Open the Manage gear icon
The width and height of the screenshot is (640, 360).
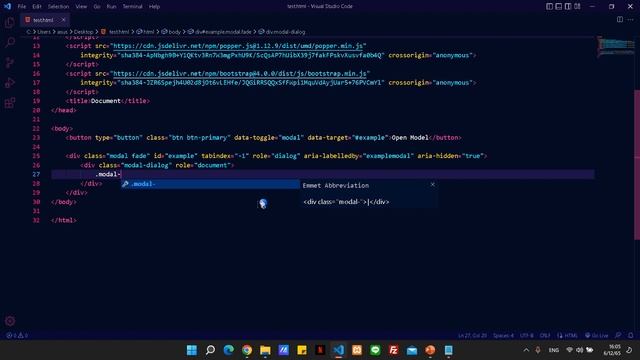coord(10,321)
